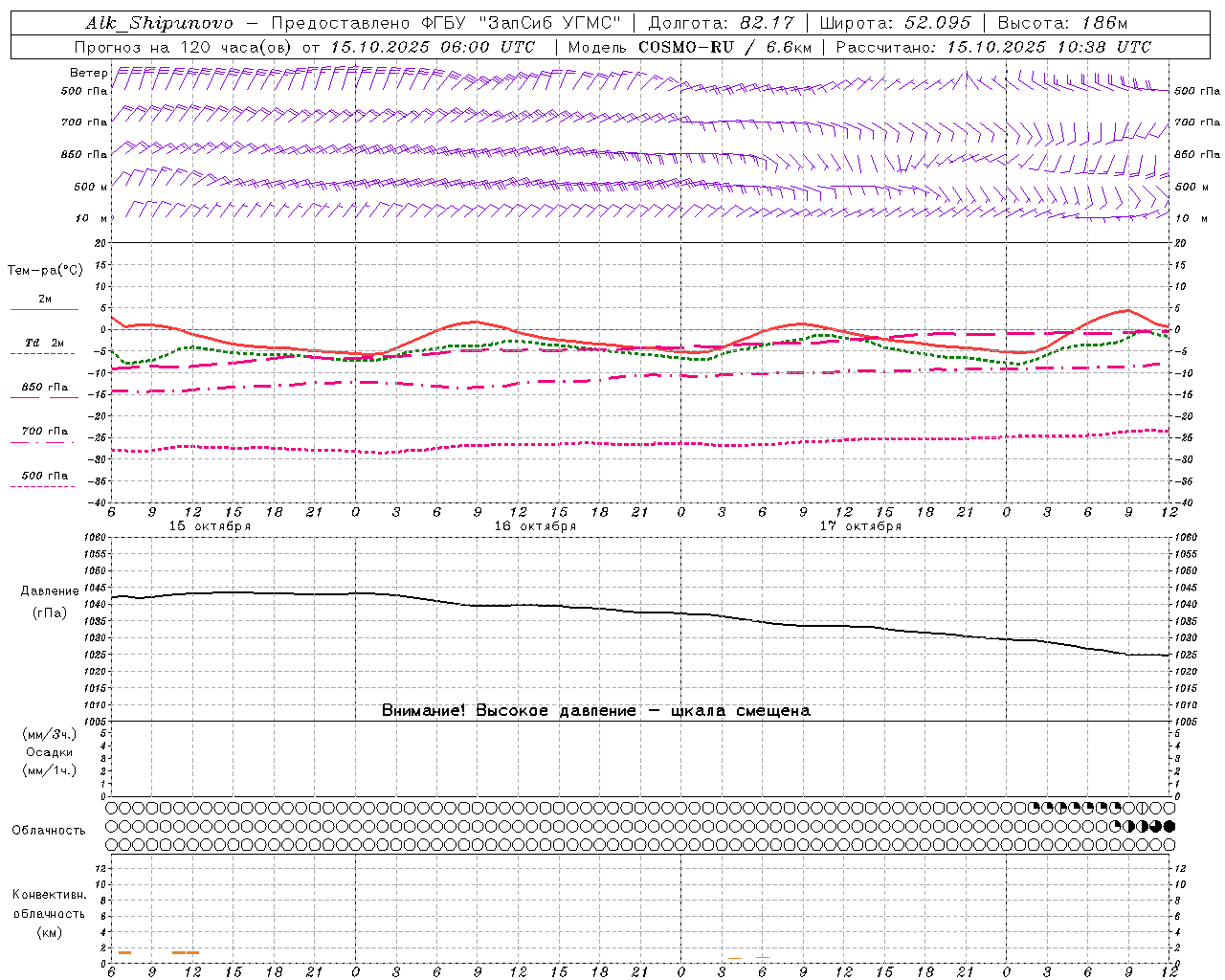Click the Тем-ра(°C) axis label
Image resolution: width=1225 pixels, height=980 pixels.
pyautogui.click(x=45, y=271)
